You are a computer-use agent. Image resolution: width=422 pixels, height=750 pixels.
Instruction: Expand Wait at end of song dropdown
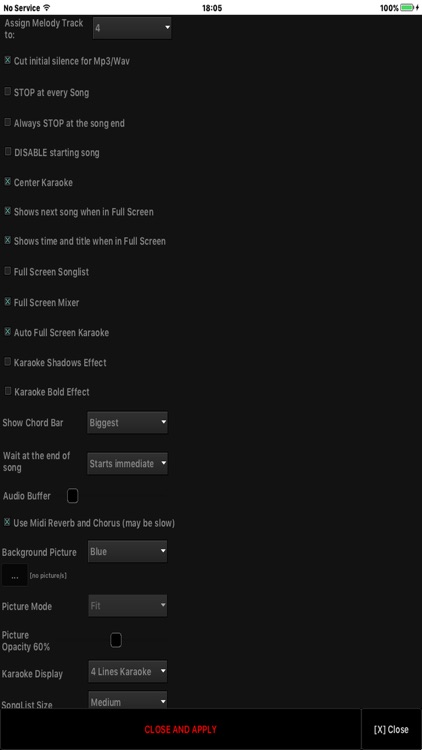pyautogui.click(x=127, y=463)
